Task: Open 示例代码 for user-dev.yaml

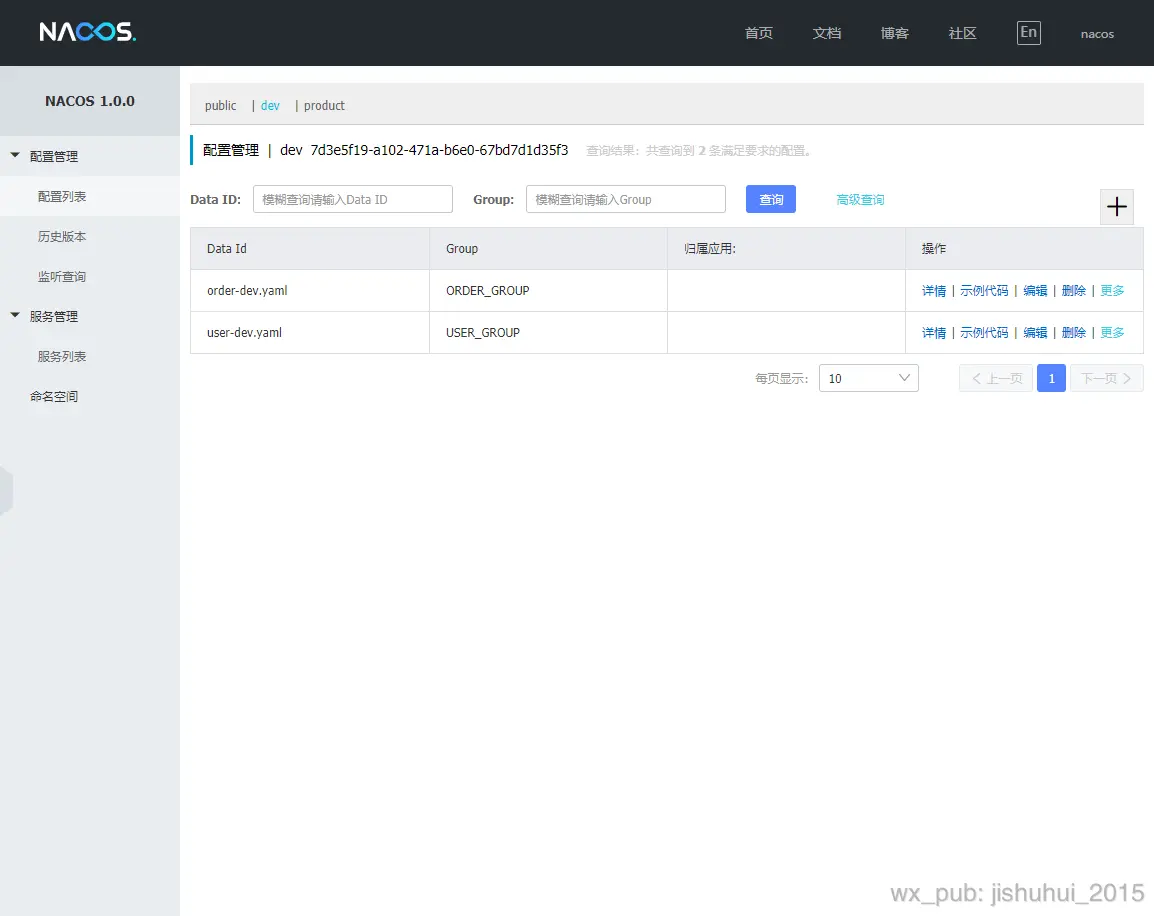Action: 984,333
